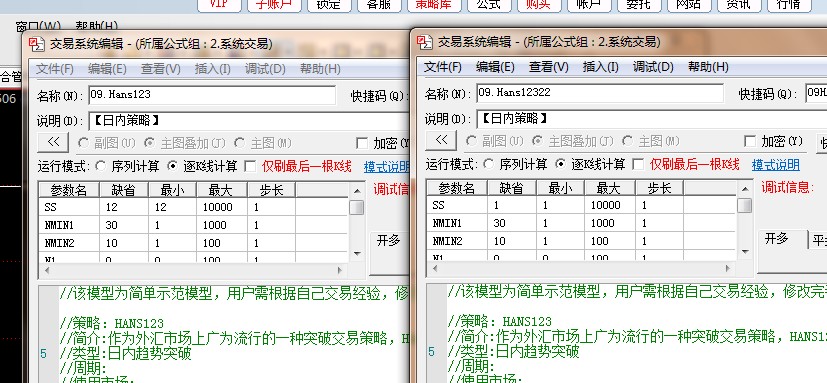Open 查看(V) menu in Hans12322 window
This screenshot has width=827, height=383.
click(549, 67)
